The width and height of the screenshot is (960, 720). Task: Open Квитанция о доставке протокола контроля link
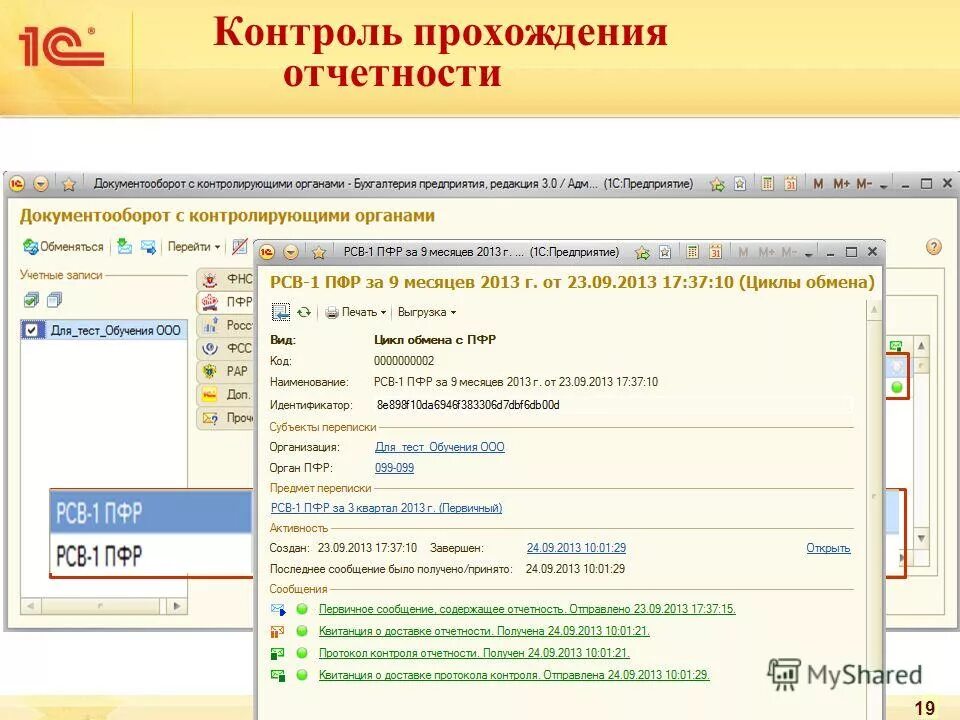(514, 675)
